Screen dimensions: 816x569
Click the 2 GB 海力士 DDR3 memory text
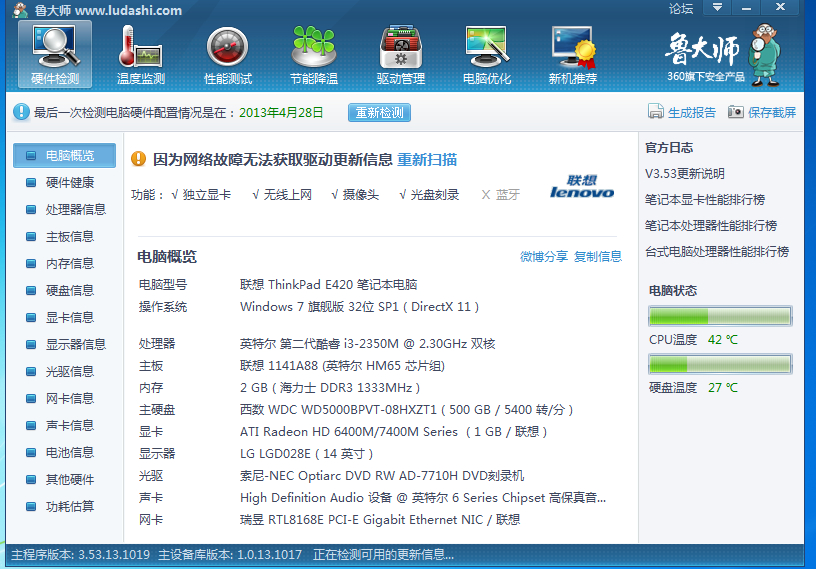pyautogui.click(x=330, y=387)
